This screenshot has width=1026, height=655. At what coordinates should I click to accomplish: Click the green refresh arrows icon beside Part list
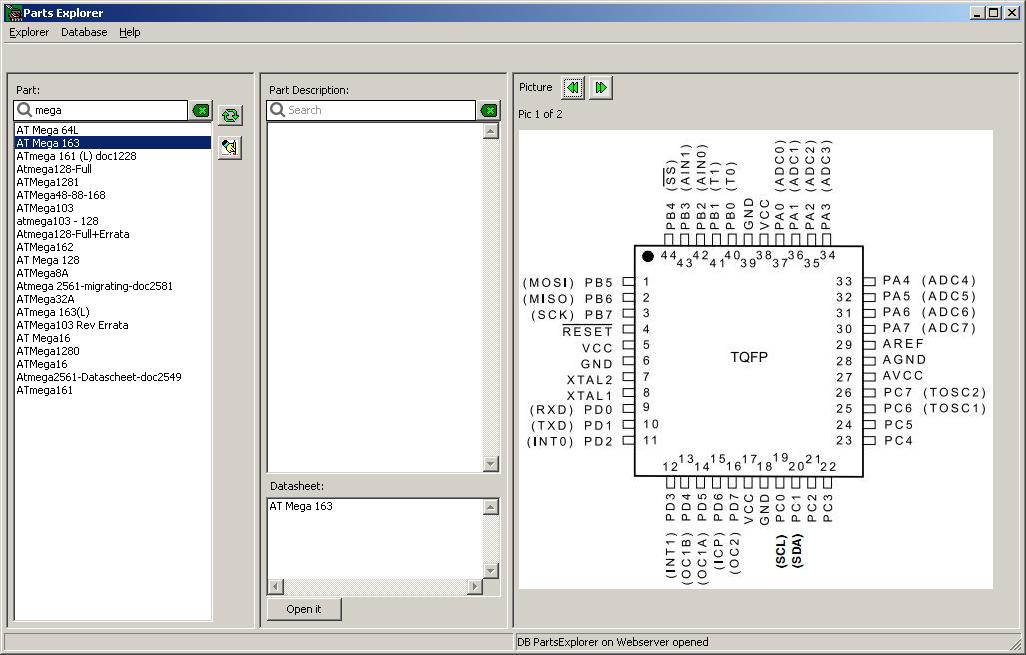click(x=230, y=116)
